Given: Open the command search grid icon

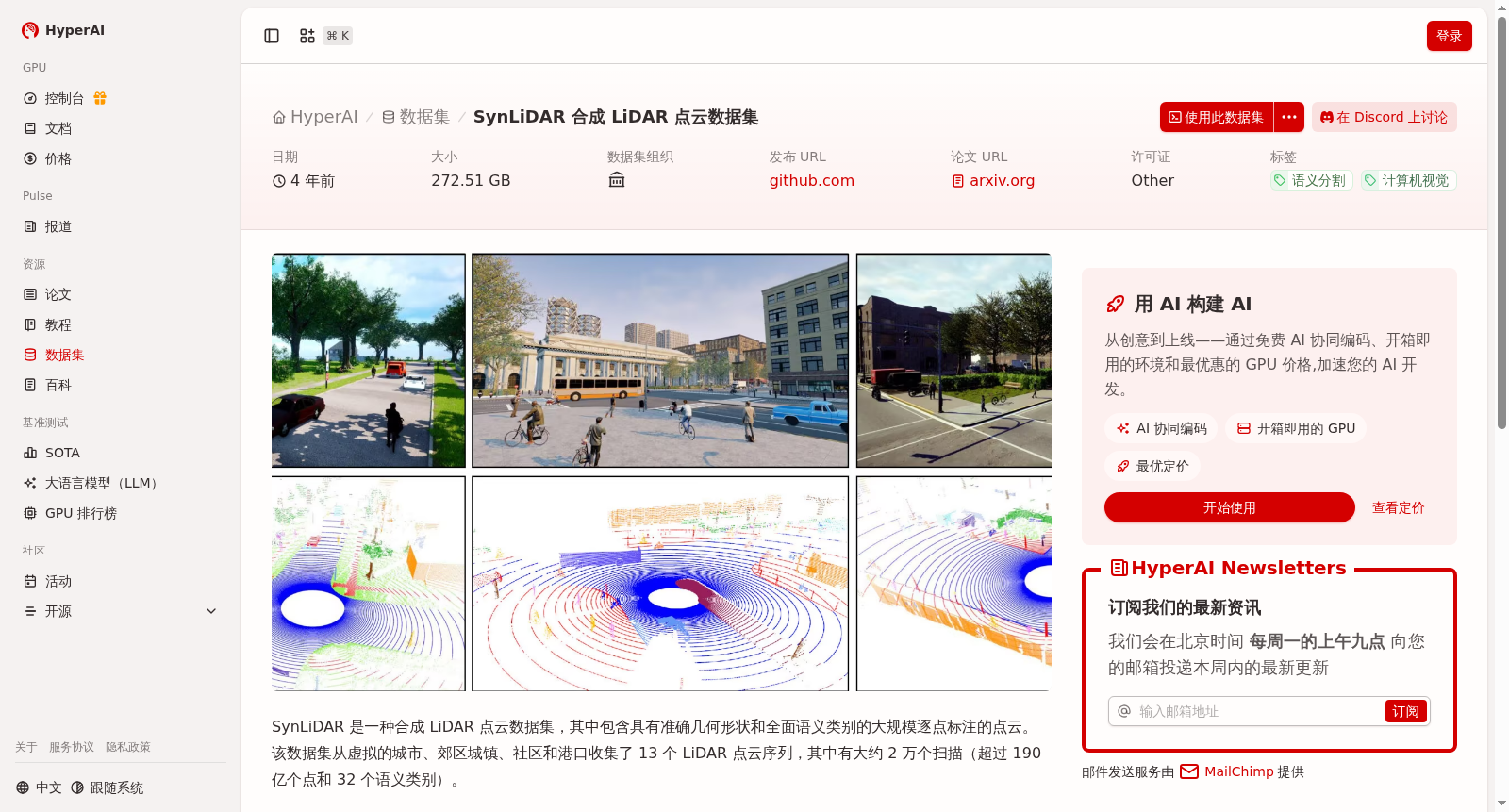Looking at the screenshot, I should pos(307,36).
